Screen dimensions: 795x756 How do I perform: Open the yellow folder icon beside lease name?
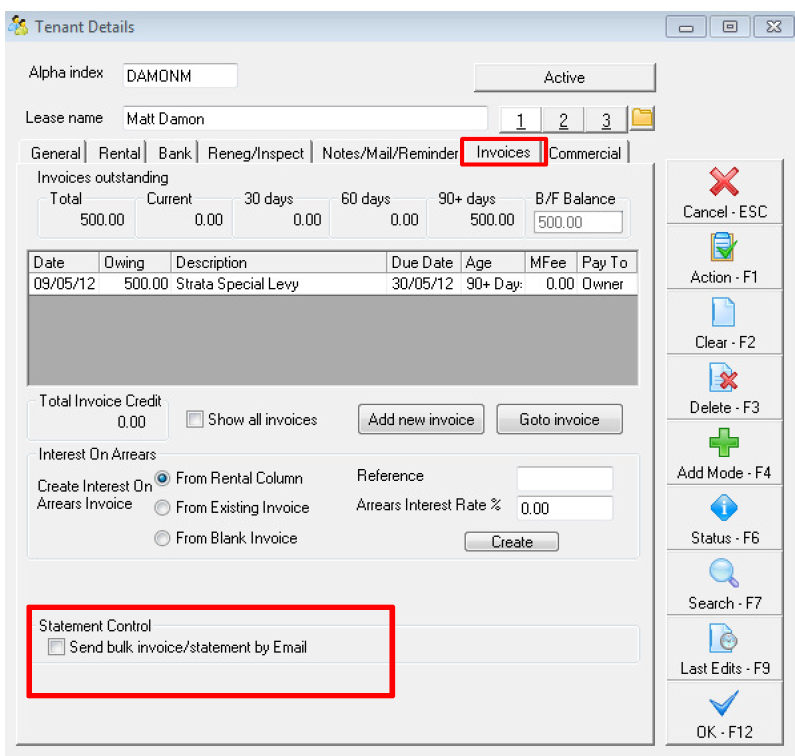point(642,118)
